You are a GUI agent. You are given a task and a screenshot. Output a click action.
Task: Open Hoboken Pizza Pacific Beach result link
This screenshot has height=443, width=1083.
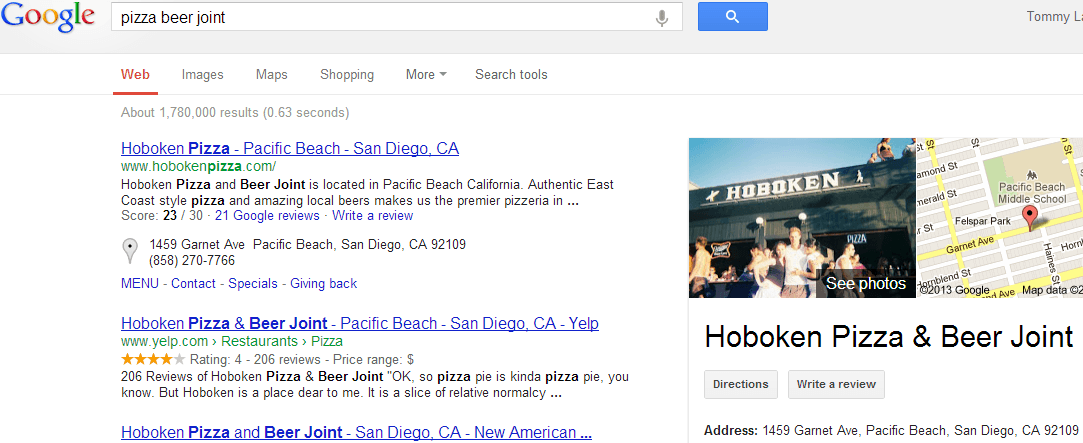pos(289,149)
